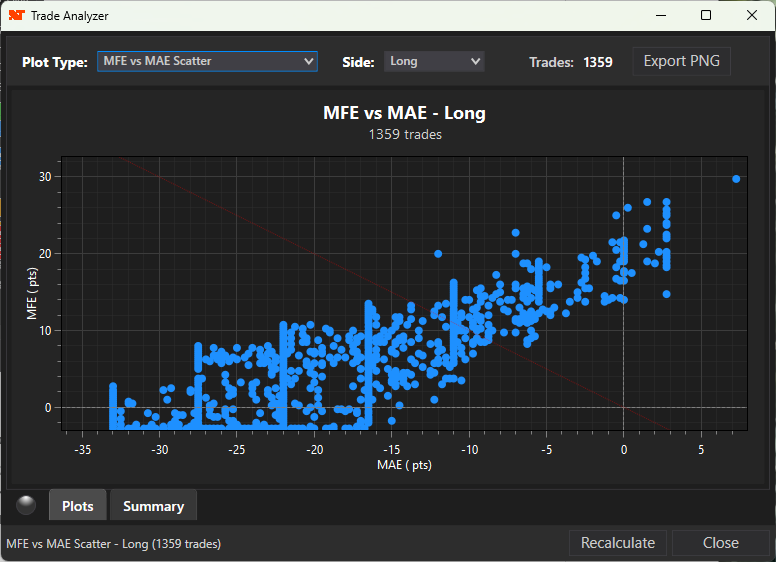Switch to the Plots tab
This screenshot has width=776, height=562.
click(78, 506)
